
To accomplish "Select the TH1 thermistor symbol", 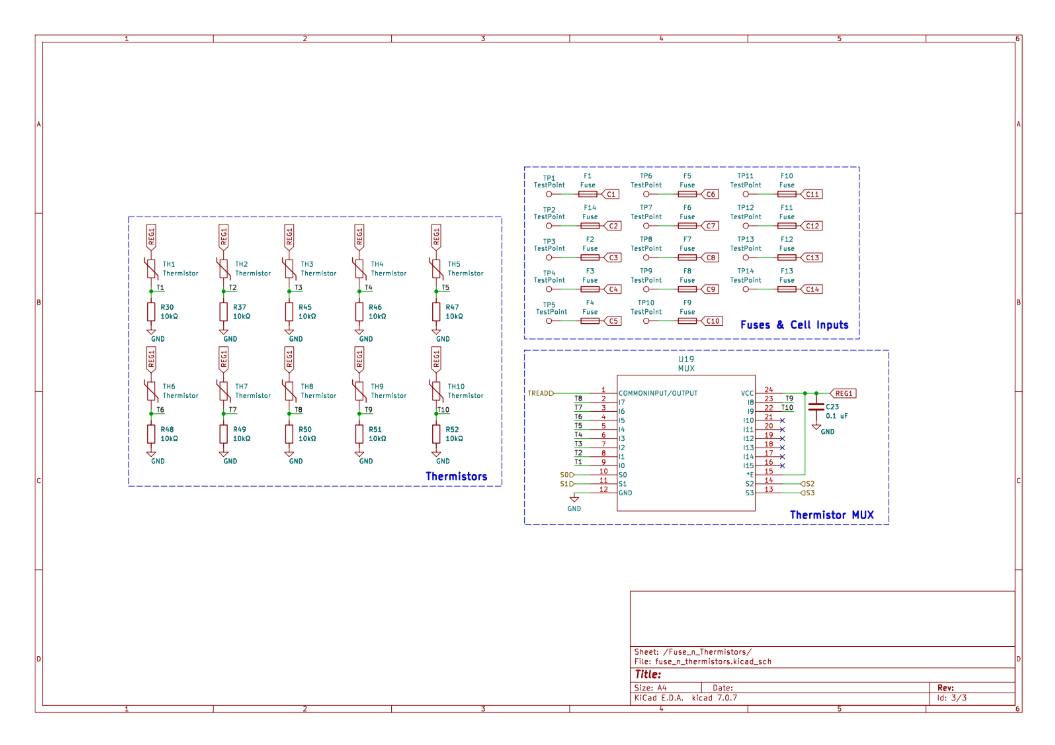I will point(151,269).
